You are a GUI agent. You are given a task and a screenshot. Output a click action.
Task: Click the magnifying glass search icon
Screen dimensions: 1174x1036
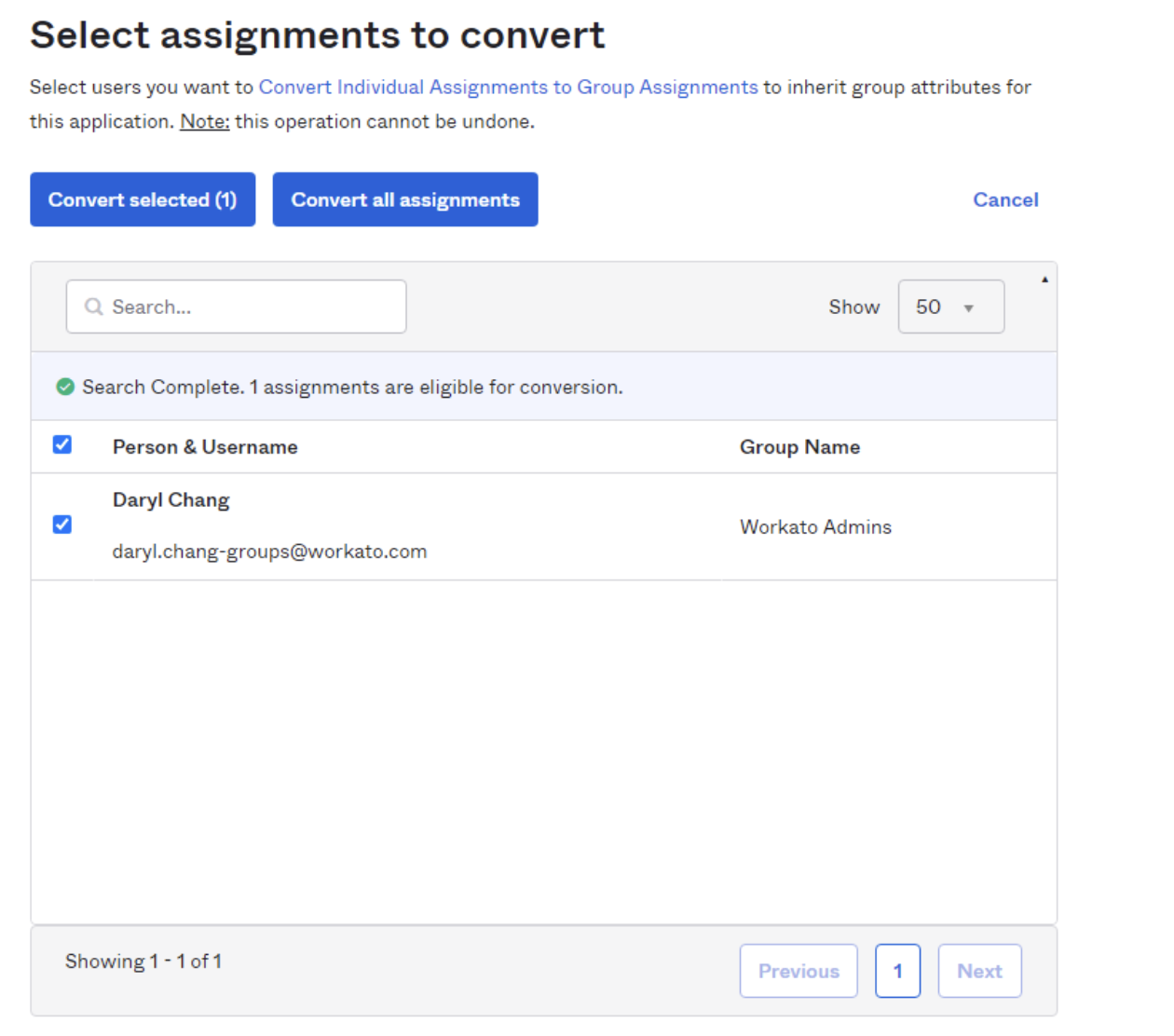[x=93, y=307]
